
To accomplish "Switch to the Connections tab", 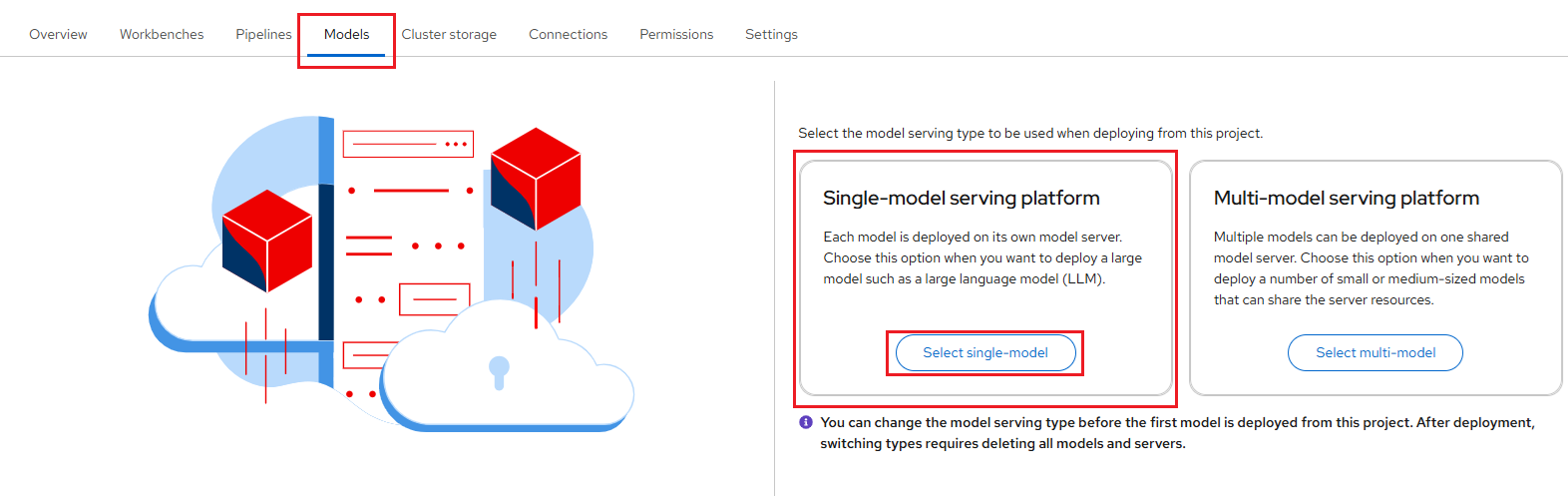I will [568, 34].
